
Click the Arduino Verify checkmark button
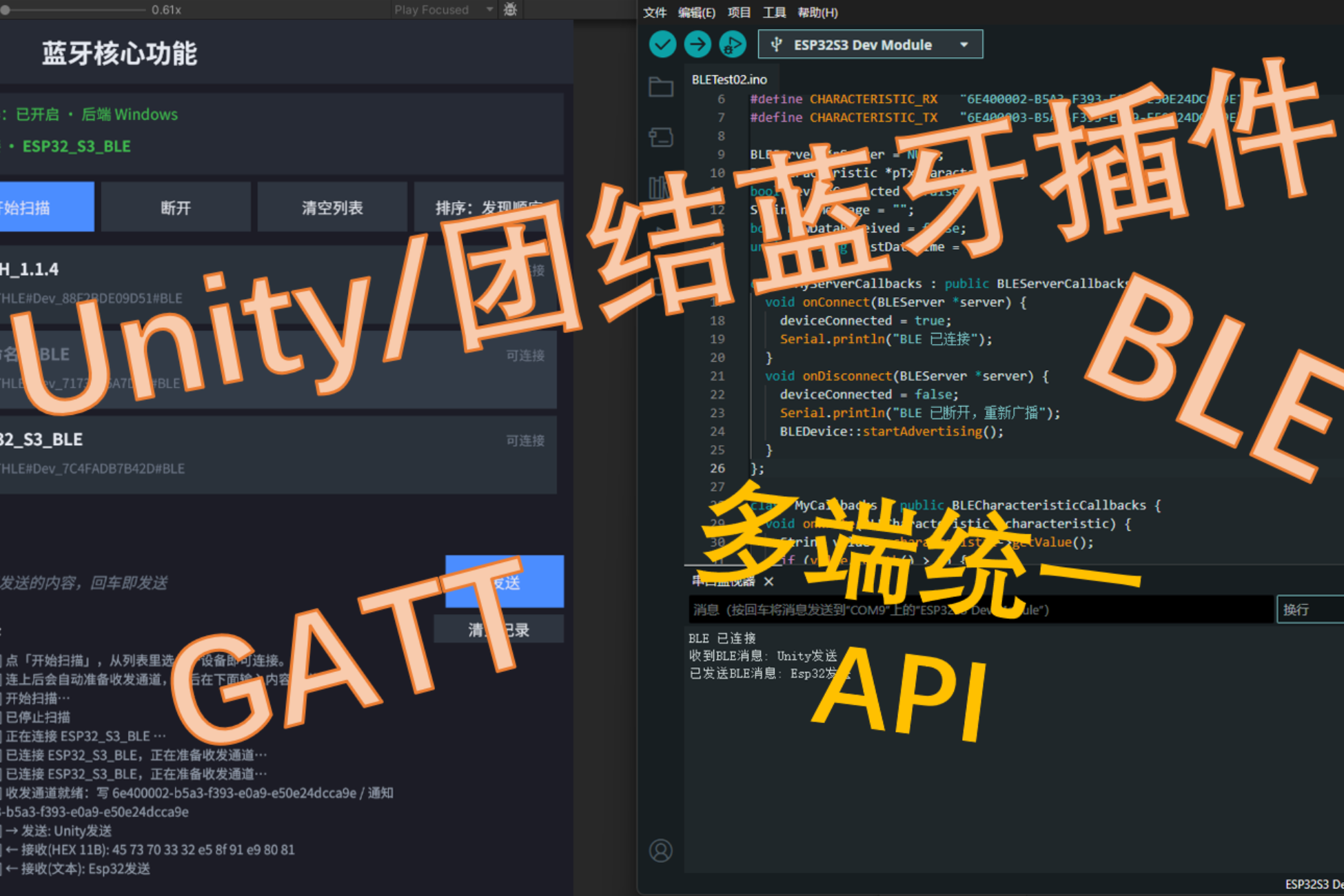pyautogui.click(x=662, y=45)
